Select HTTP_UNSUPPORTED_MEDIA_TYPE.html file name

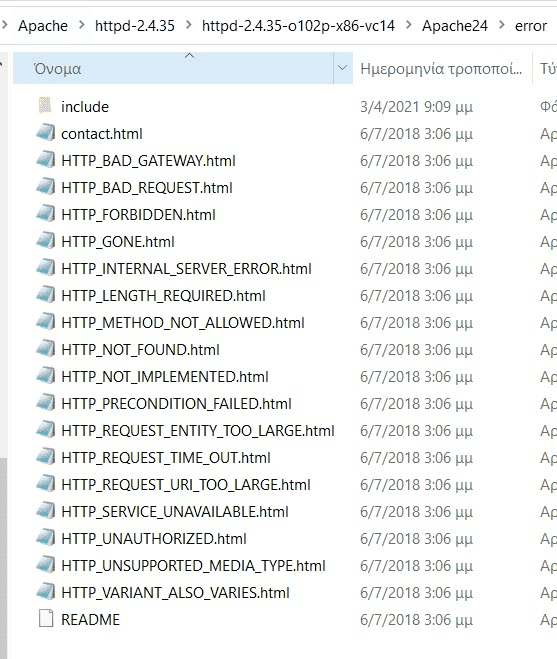(x=193, y=566)
